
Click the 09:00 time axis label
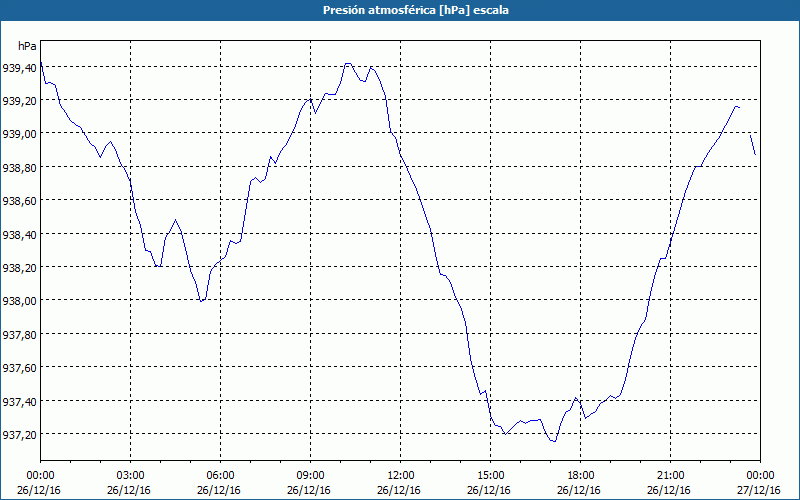311,476
